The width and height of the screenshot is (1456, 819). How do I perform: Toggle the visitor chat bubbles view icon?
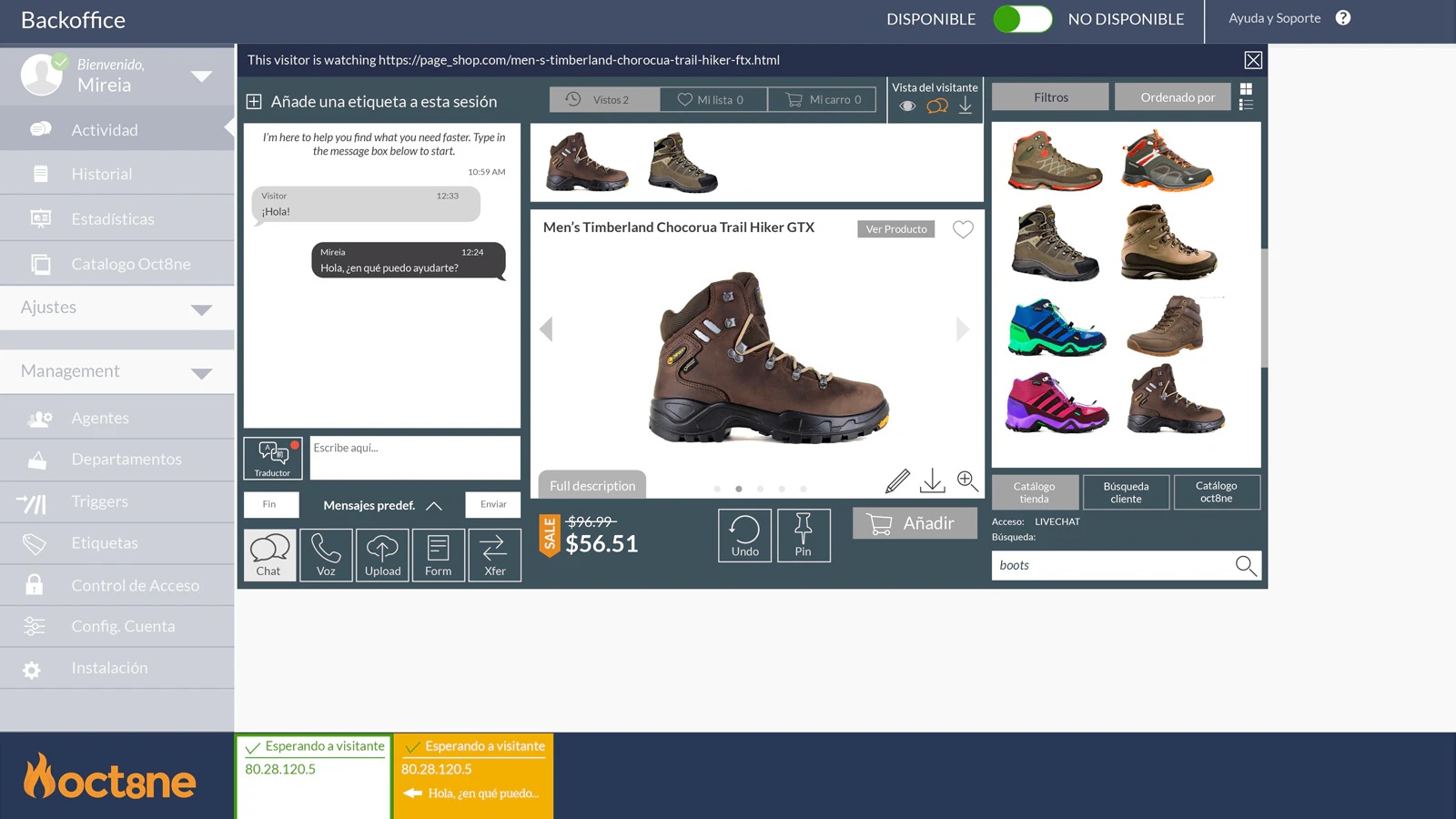click(937, 106)
